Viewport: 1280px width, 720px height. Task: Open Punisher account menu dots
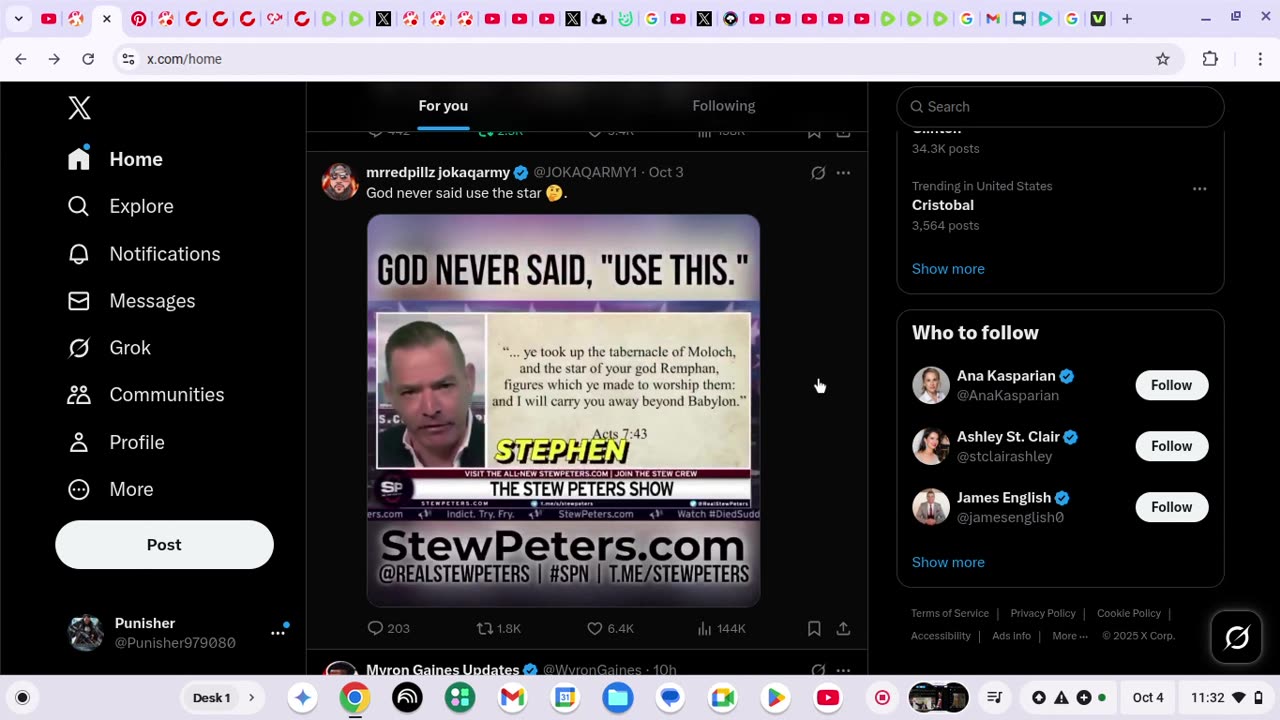[x=277, y=633]
